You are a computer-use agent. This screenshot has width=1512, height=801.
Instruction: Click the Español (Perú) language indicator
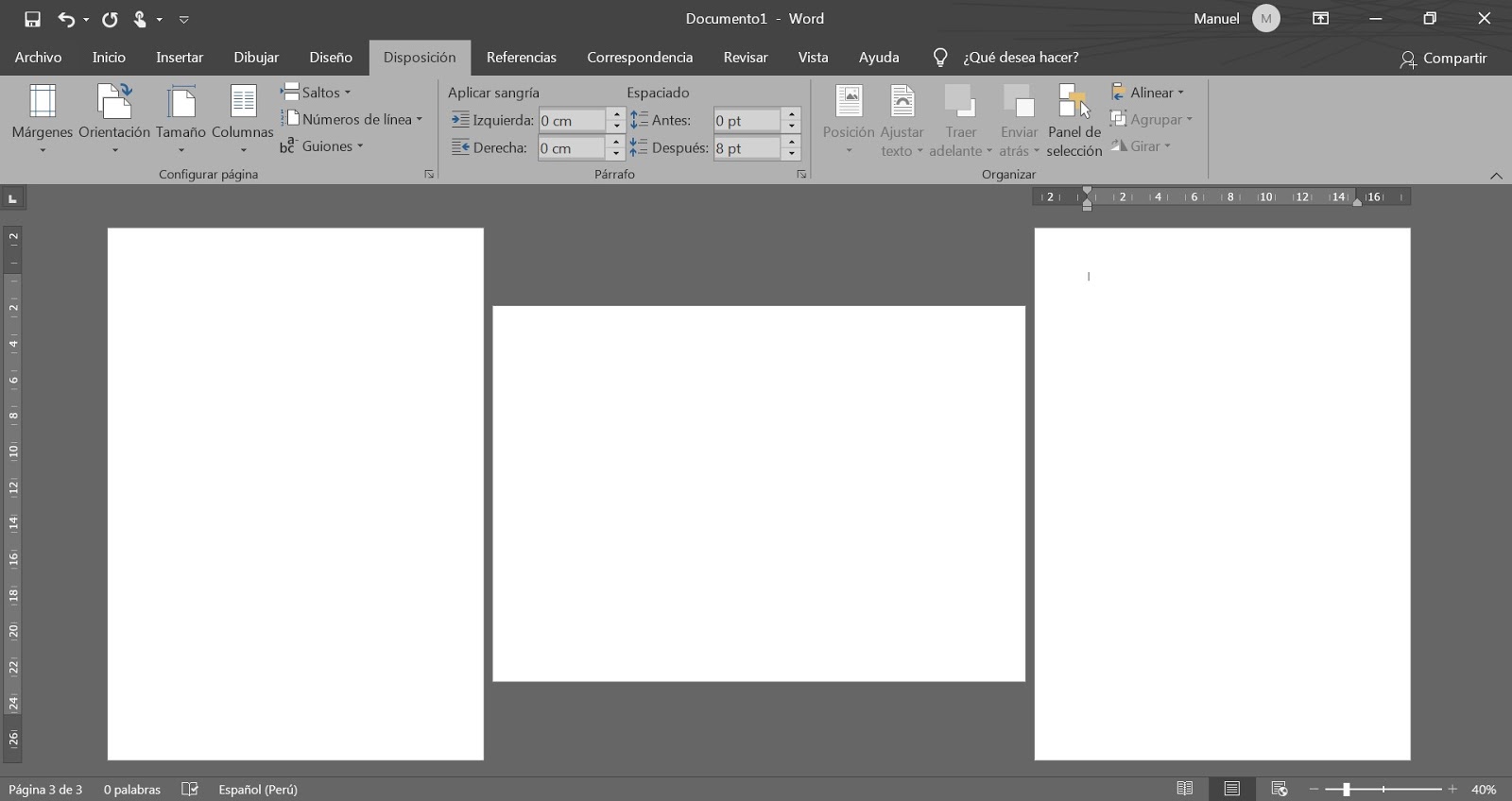tap(258, 790)
